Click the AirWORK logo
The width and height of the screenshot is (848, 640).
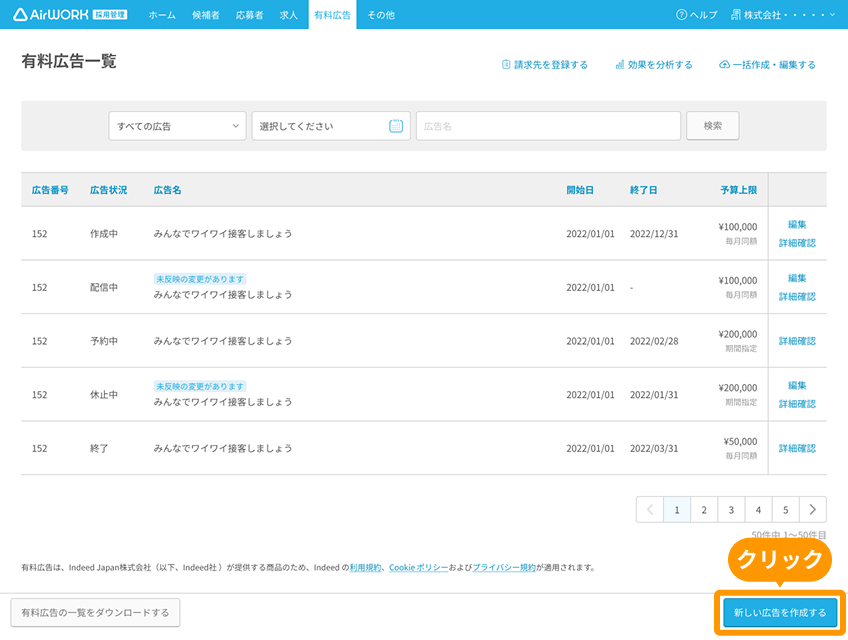coord(70,15)
